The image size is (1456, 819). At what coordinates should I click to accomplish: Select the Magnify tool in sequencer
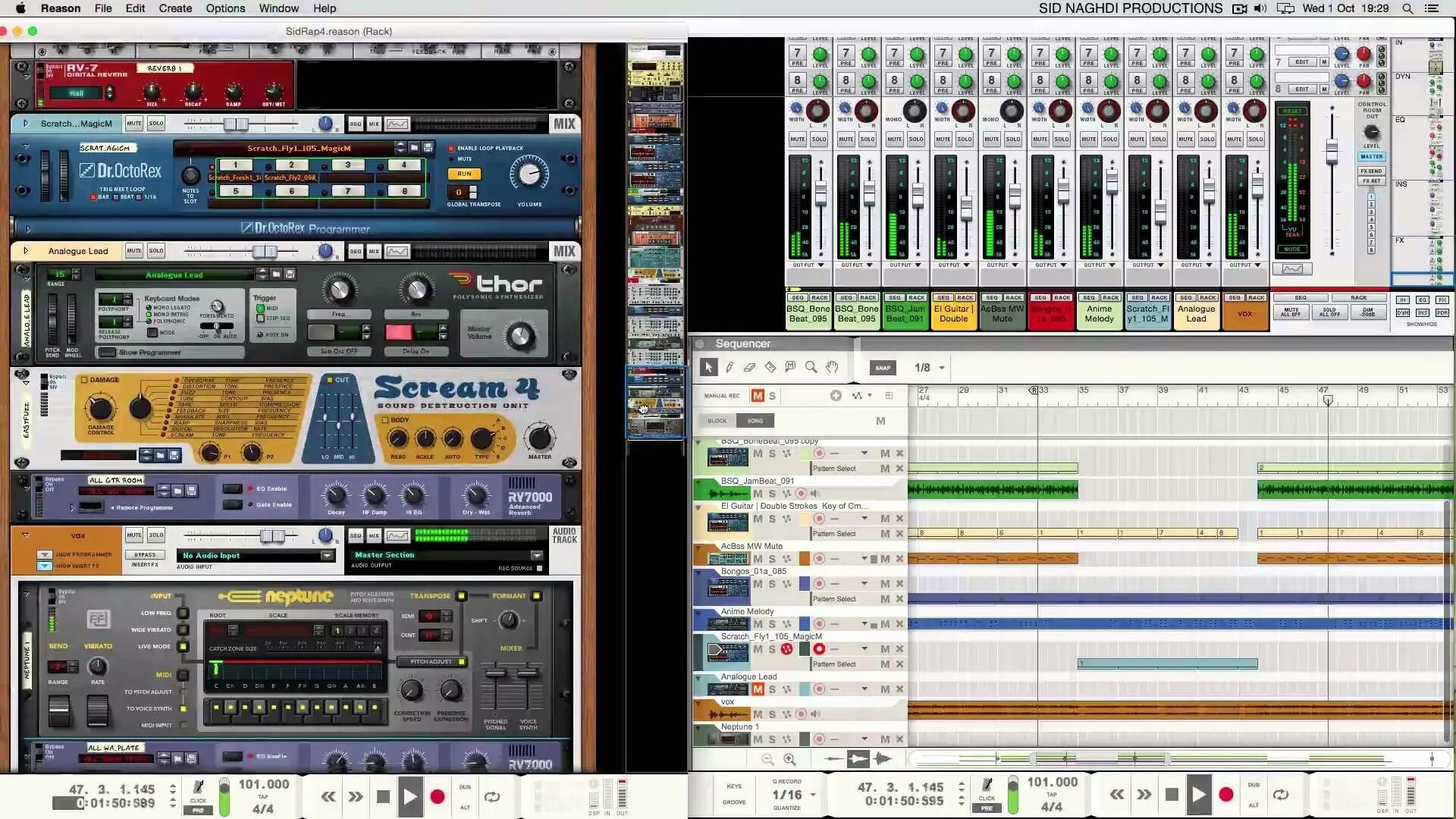(x=811, y=367)
